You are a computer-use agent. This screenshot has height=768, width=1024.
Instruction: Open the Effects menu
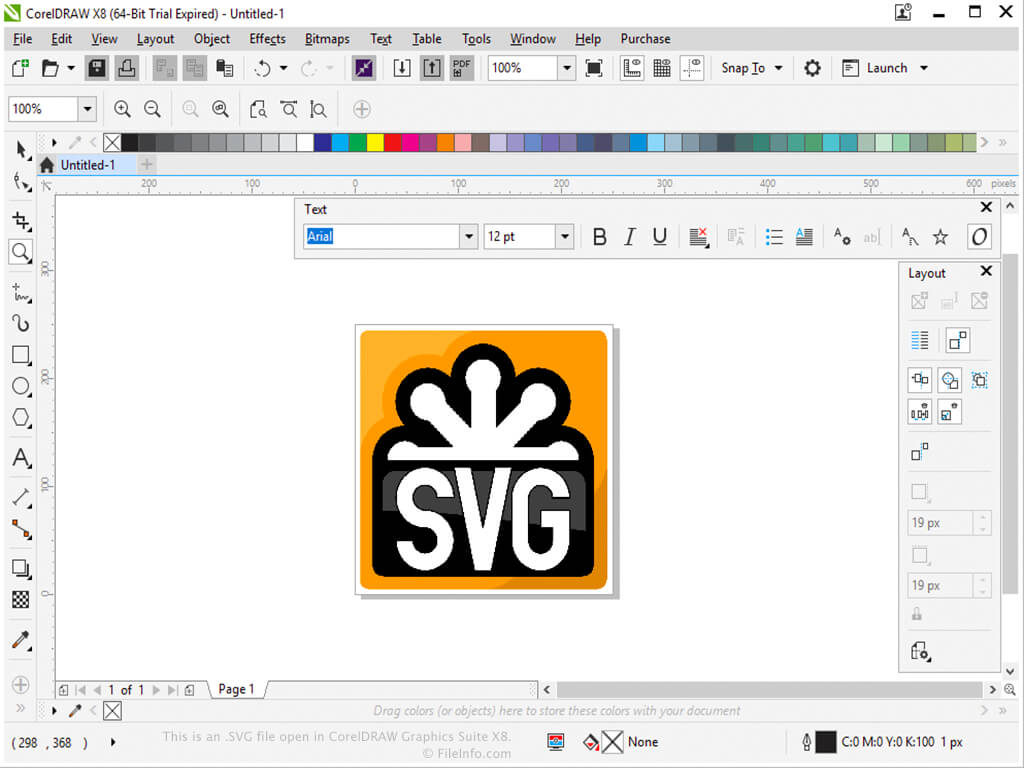[x=267, y=39]
